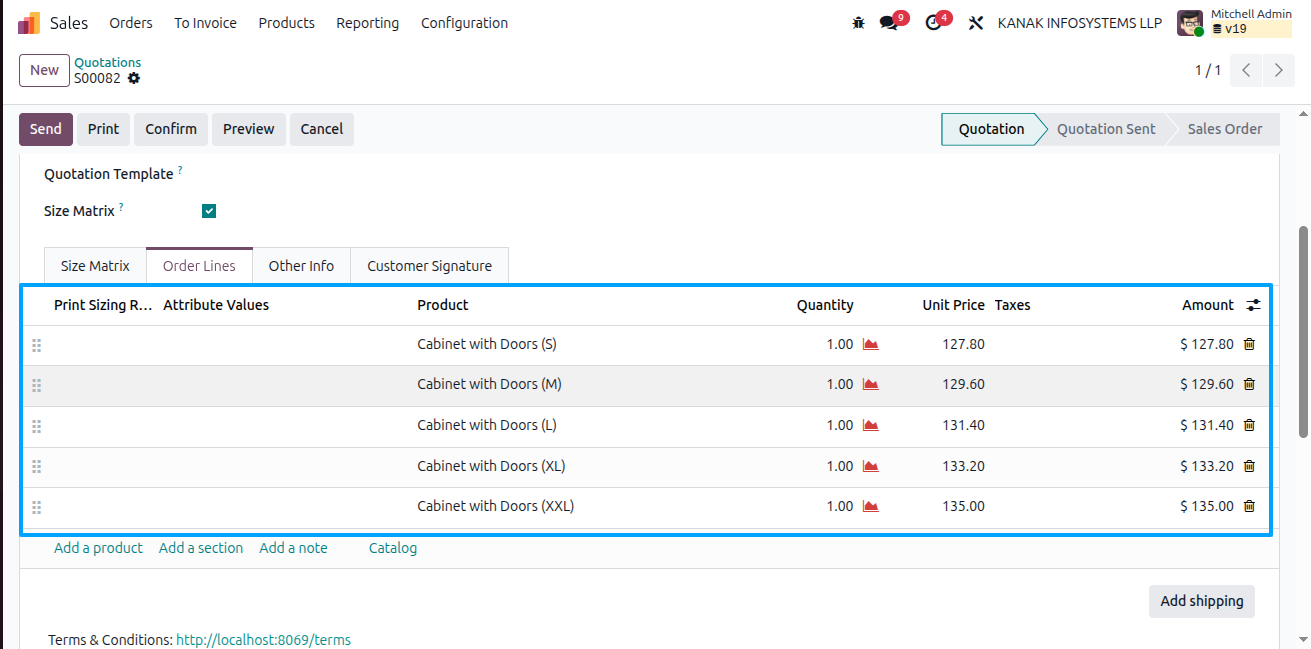
Task: Go to previous record arrow
Action: click(x=1246, y=70)
